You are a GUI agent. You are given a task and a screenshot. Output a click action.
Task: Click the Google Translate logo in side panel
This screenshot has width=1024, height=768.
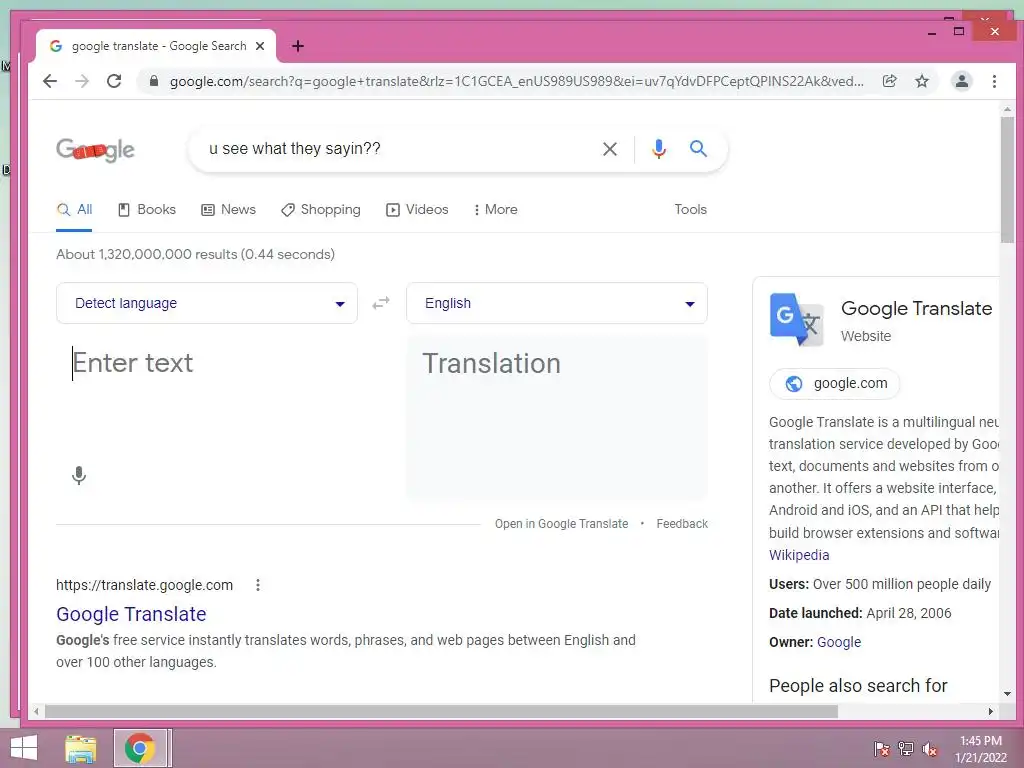pos(796,319)
